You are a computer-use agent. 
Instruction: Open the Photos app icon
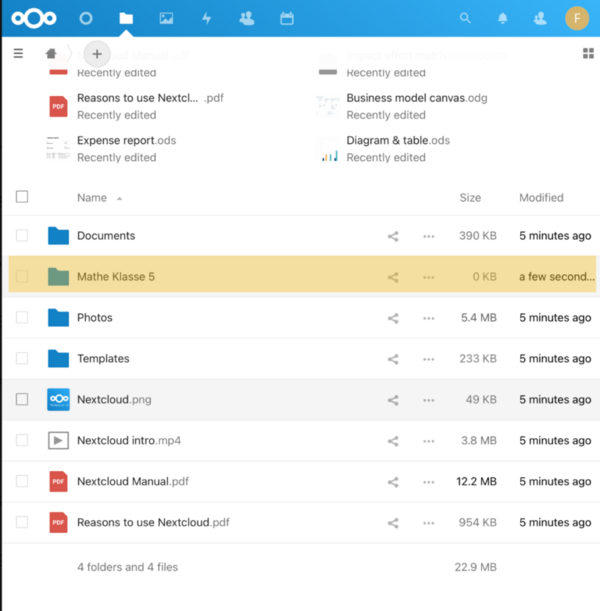coord(166,18)
